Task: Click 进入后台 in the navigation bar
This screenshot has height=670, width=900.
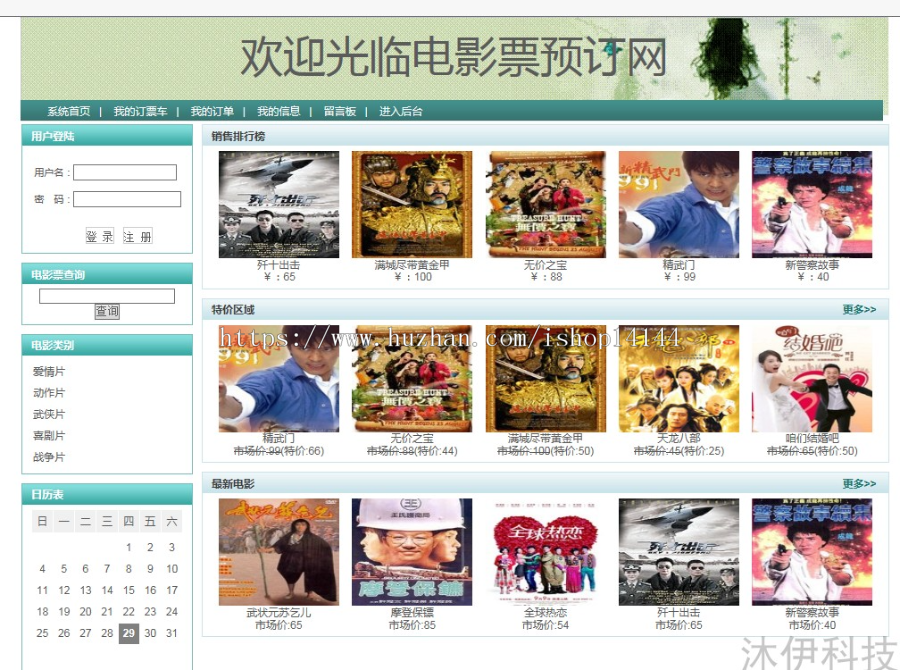Action: [x=400, y=111]
